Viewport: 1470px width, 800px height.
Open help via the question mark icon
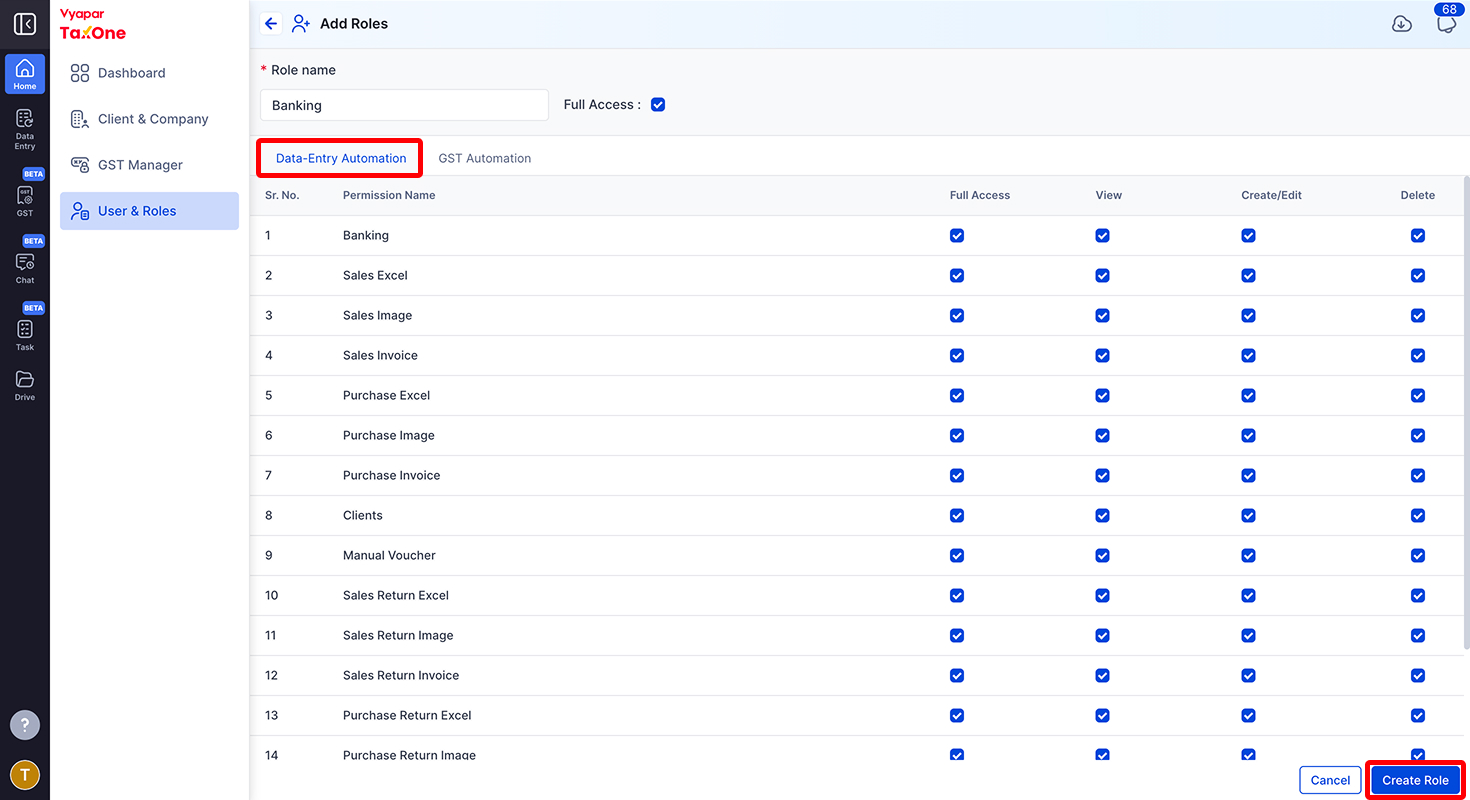pos(25,725)
